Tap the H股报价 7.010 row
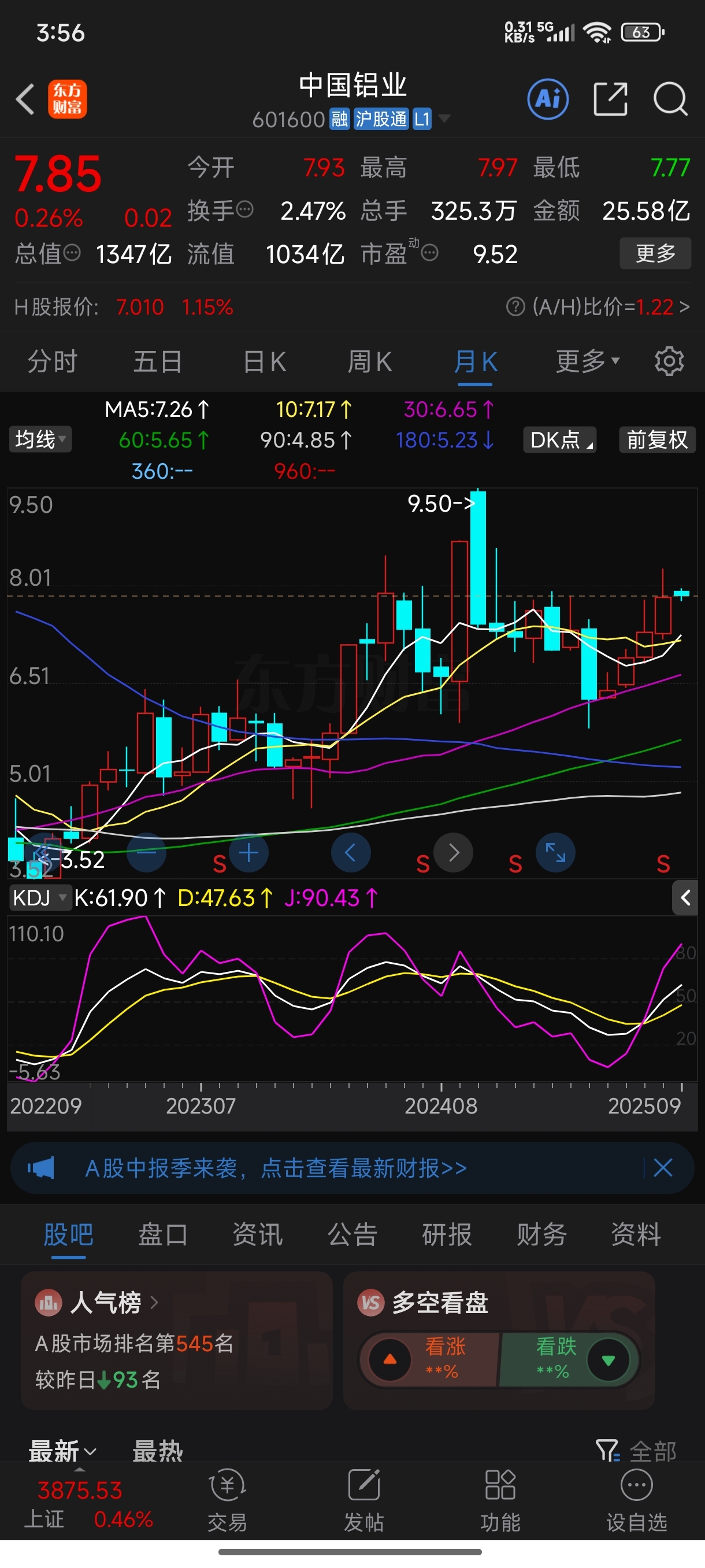 [124, 306]
